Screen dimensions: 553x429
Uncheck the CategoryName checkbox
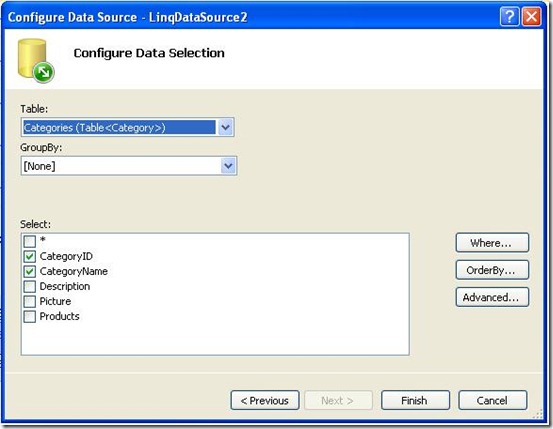click(30, 271)
